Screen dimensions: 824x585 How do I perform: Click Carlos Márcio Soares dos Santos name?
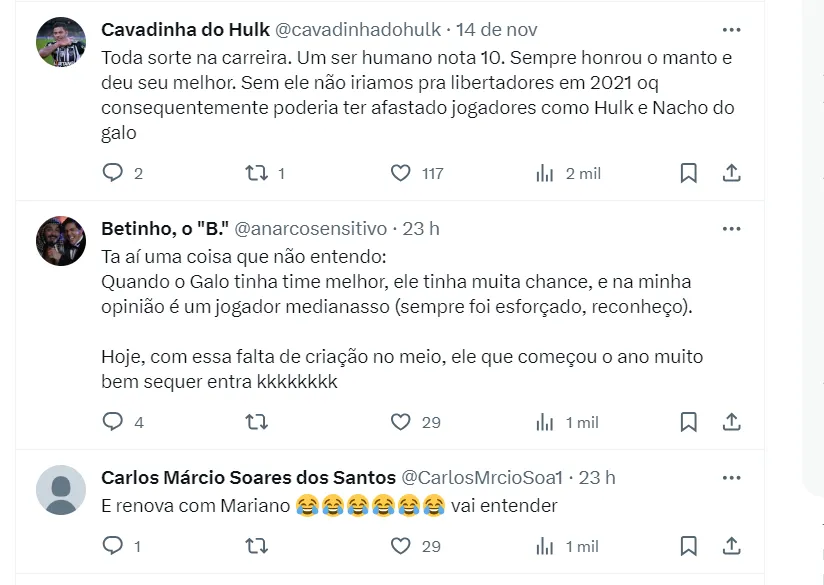(x=248, y=477)
